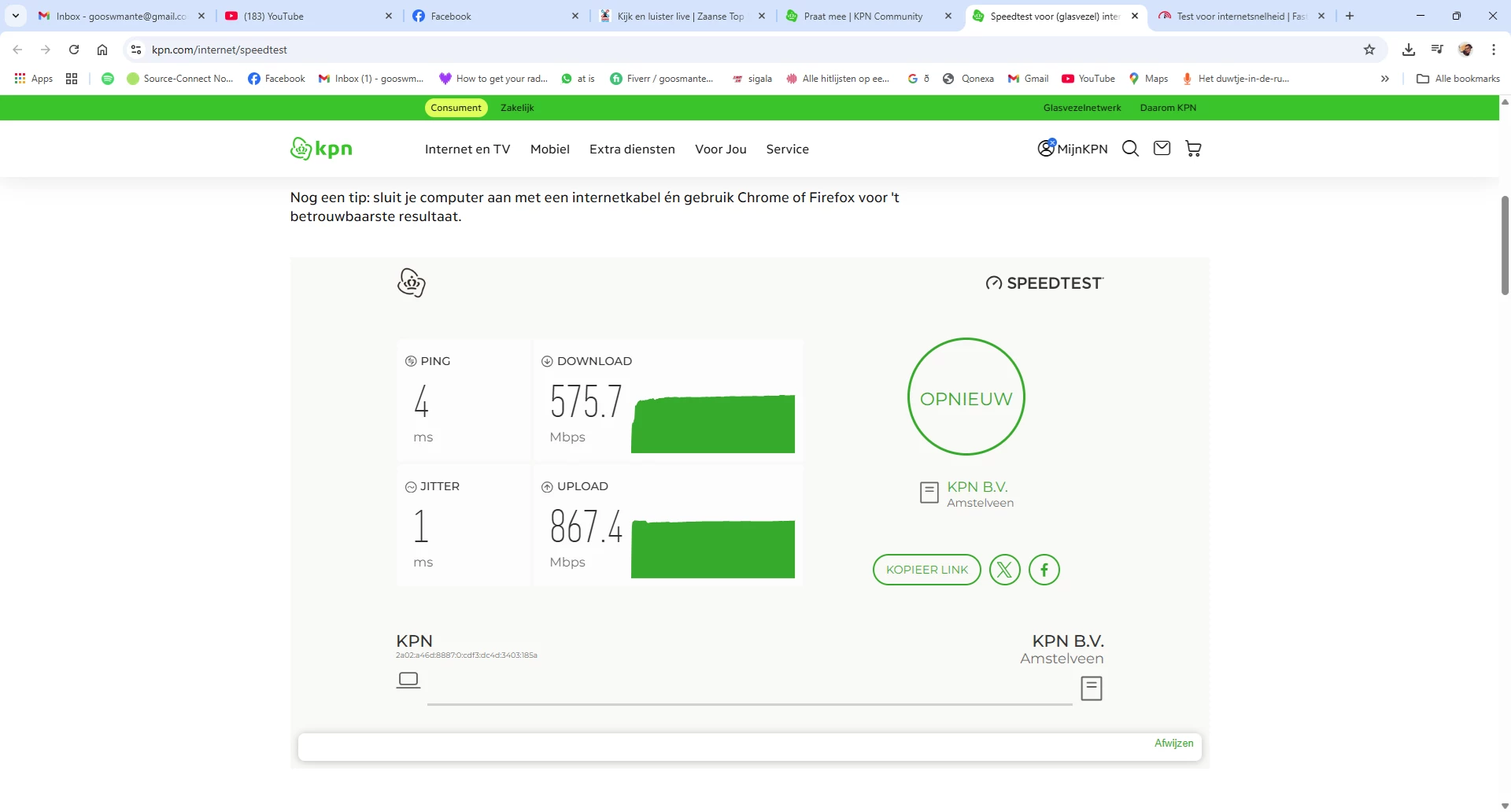Image resolution: width=1511 pixels, height=812 pixels.
Task: Open the tab groups grid icon in bookmarks bar
Action: (72, 79)
